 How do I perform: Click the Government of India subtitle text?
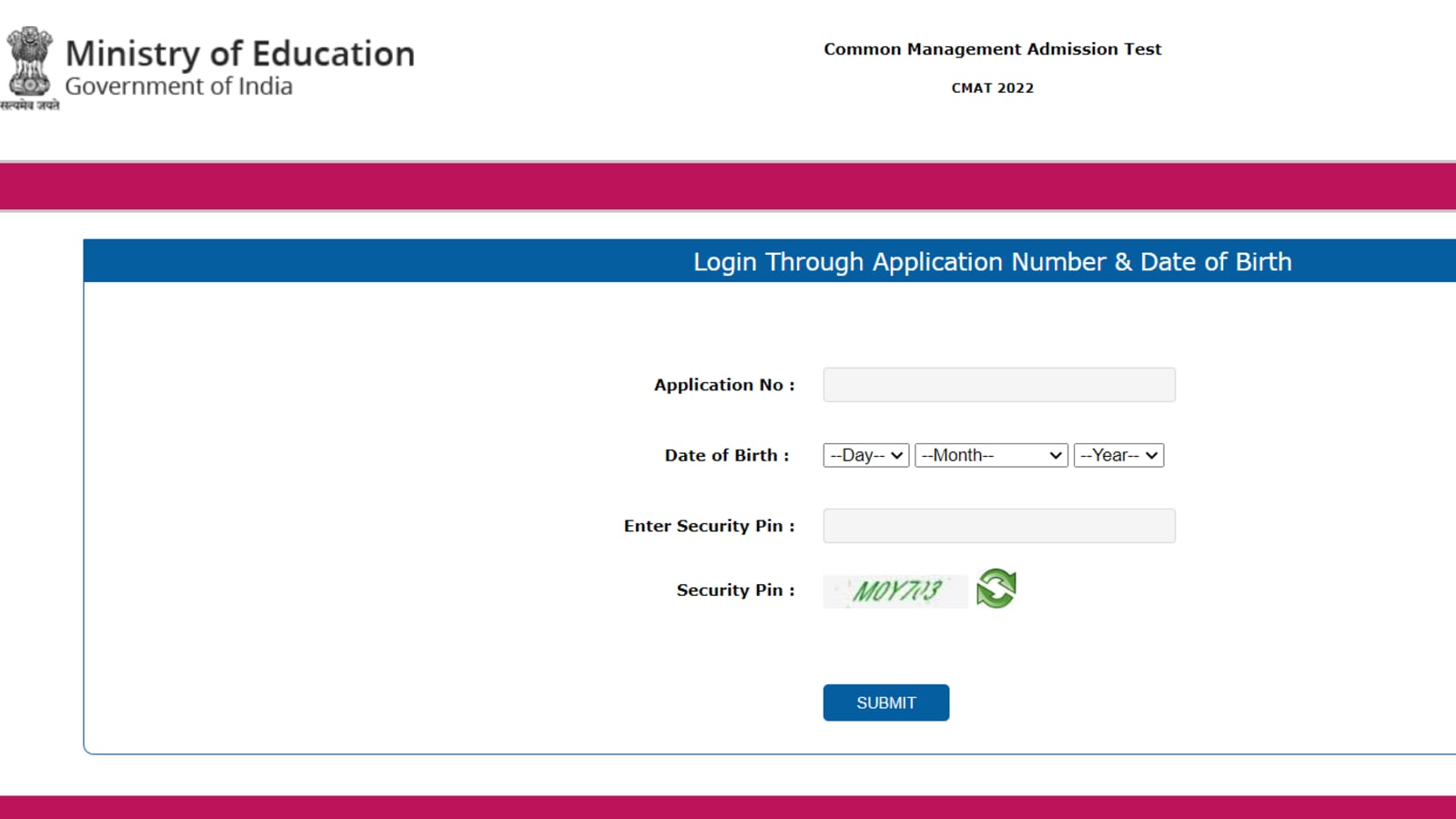[x=179, y=86]
